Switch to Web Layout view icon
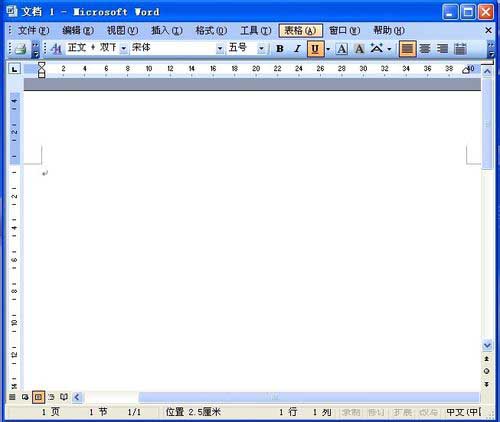 (x=25, y=397)
